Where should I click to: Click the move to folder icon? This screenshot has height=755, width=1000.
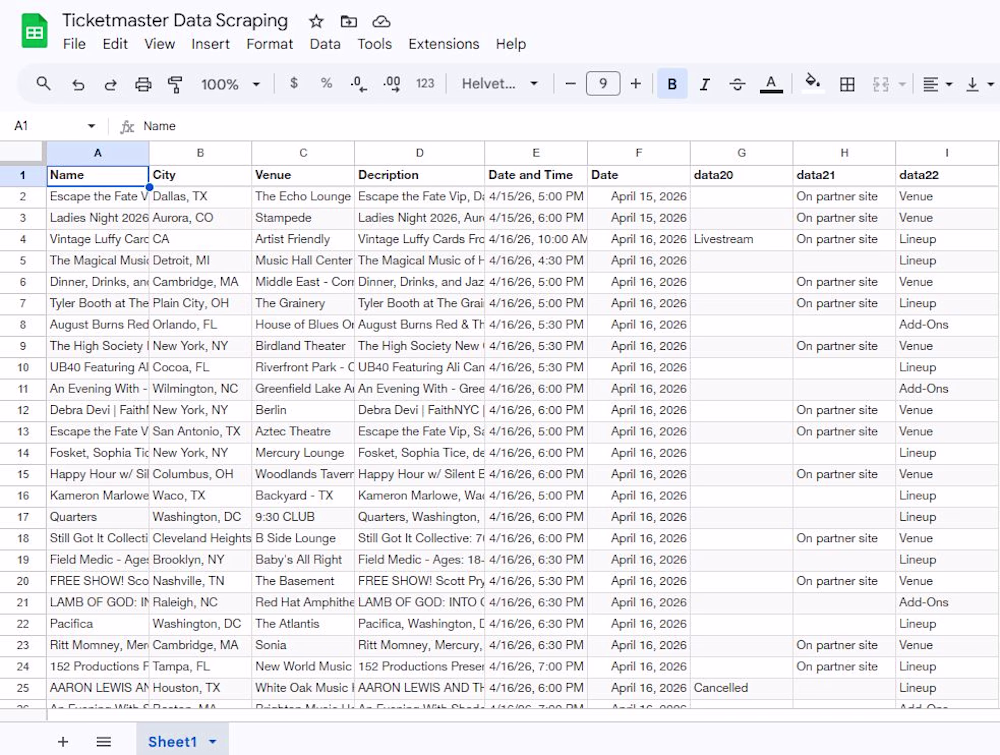[348, 22]
